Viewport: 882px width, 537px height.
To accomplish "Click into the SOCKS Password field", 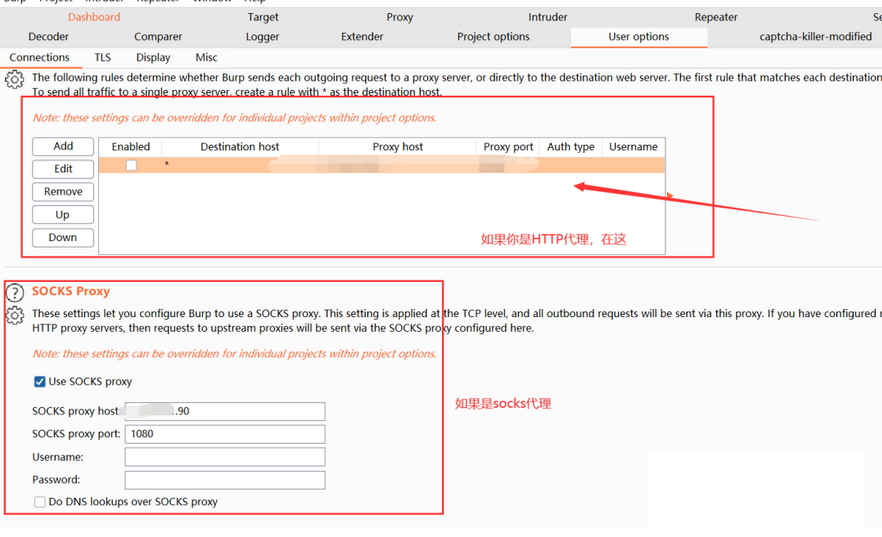I will (225, 480).
